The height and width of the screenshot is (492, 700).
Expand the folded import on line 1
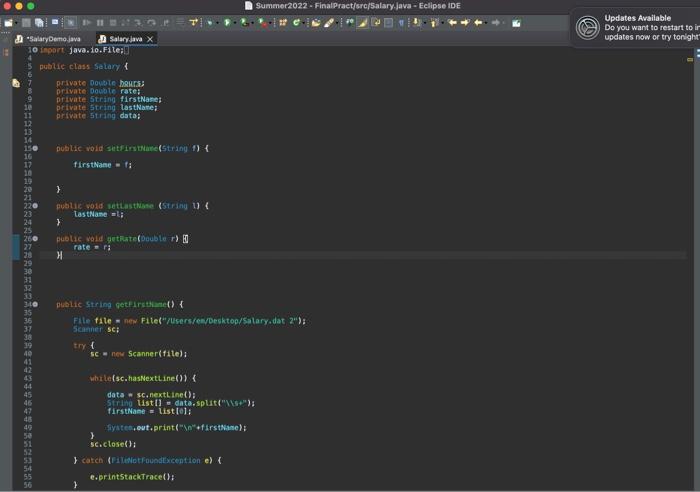[x=35, y=50]
